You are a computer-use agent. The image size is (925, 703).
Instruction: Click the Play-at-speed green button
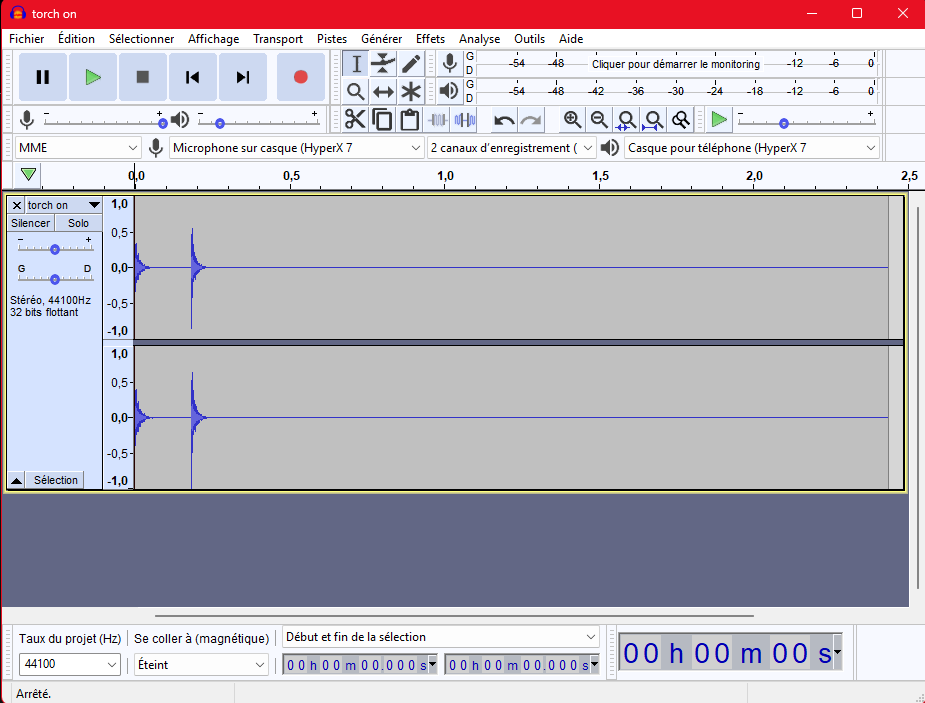pos(719,120)
